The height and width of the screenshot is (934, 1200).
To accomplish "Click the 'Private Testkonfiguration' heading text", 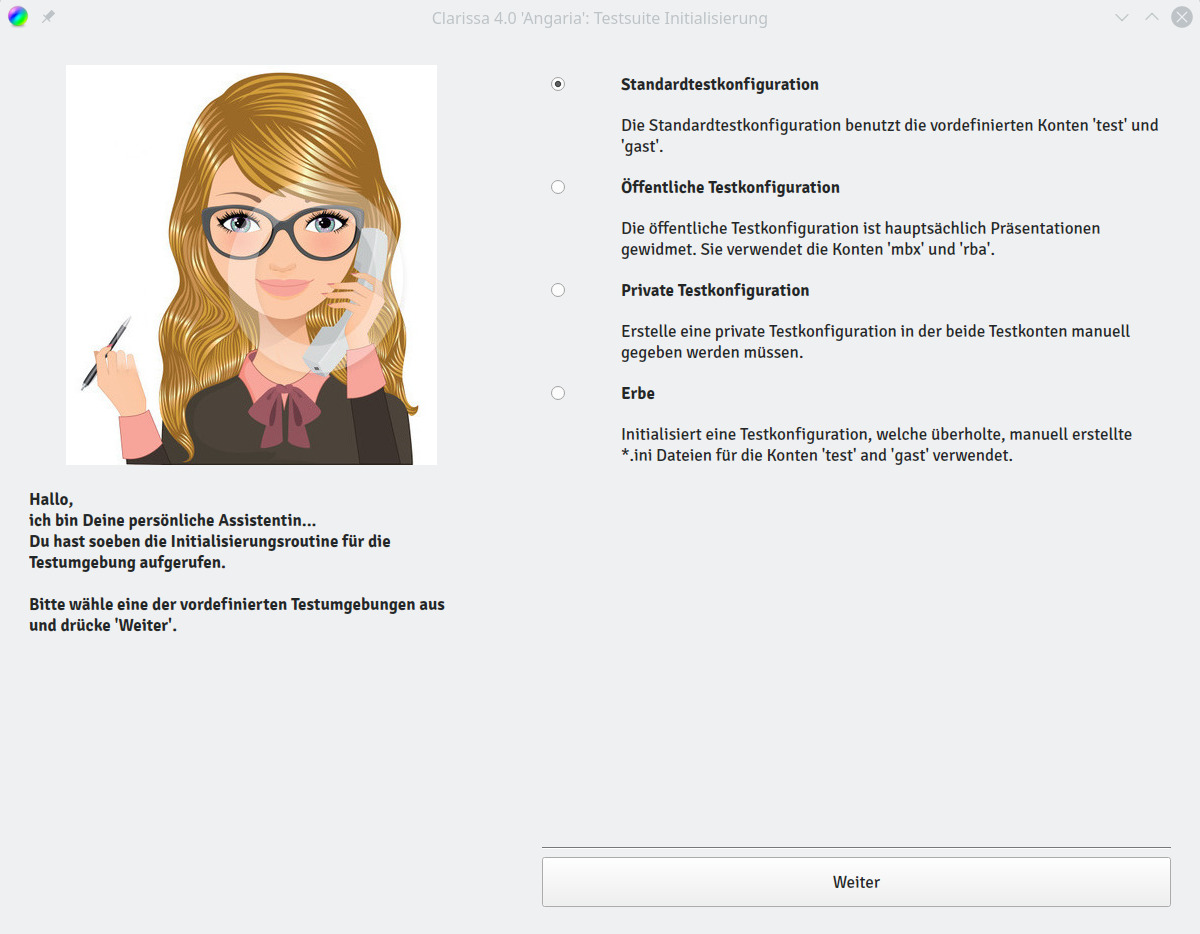I will (715, 290).
